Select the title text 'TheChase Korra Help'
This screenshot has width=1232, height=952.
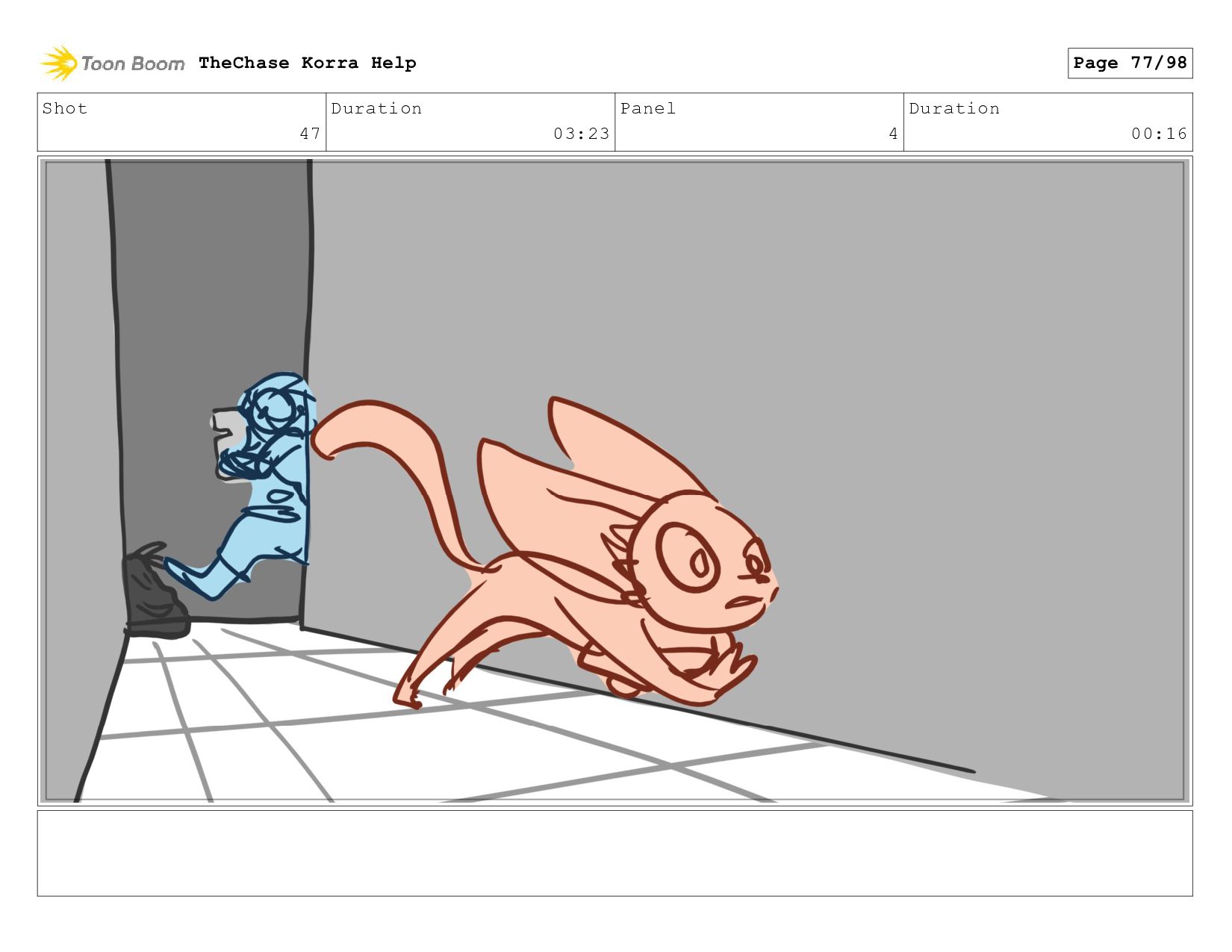pos(308,63)
